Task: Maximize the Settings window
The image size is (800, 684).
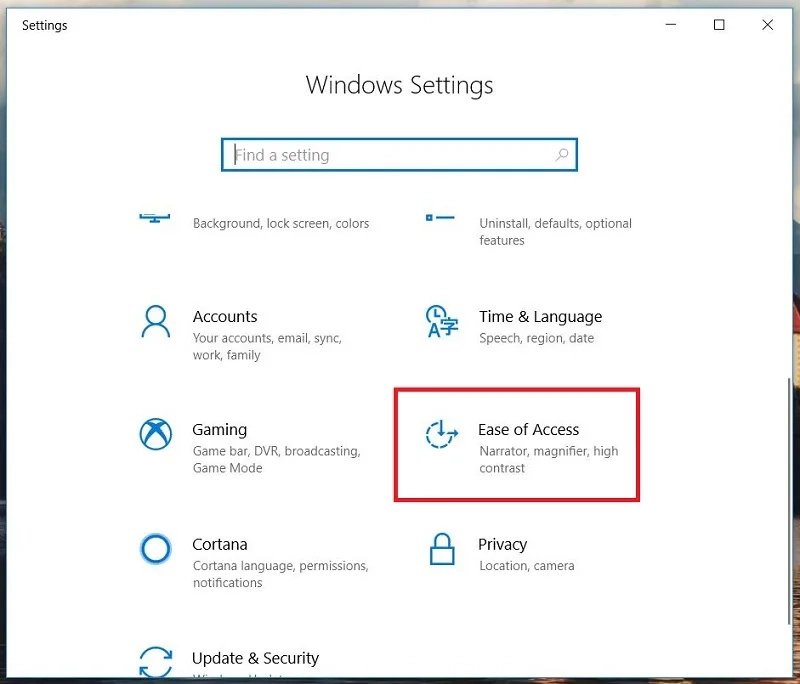Action: click(x=719, y=24)
